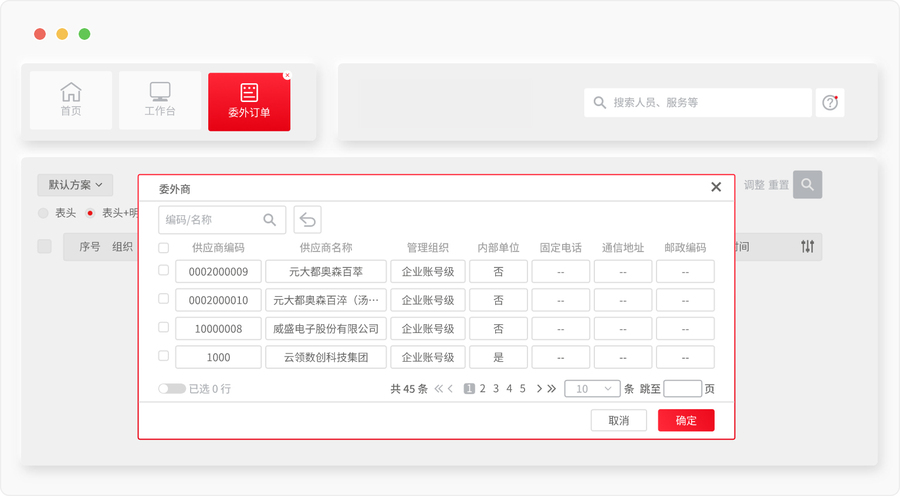Viewport: 900px width, 496px height.
Task: Go to the next page arrow
Action: [x=539, y=389]
